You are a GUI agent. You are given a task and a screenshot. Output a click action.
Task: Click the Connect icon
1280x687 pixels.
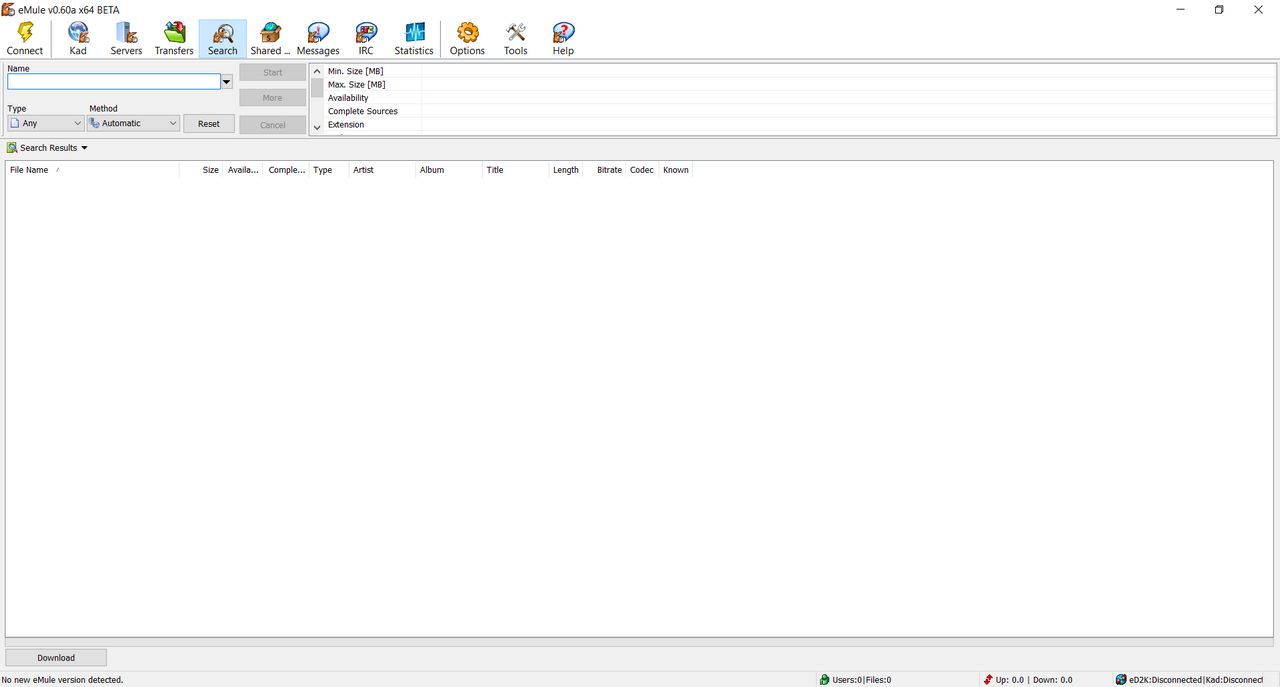tap(25, 37)
